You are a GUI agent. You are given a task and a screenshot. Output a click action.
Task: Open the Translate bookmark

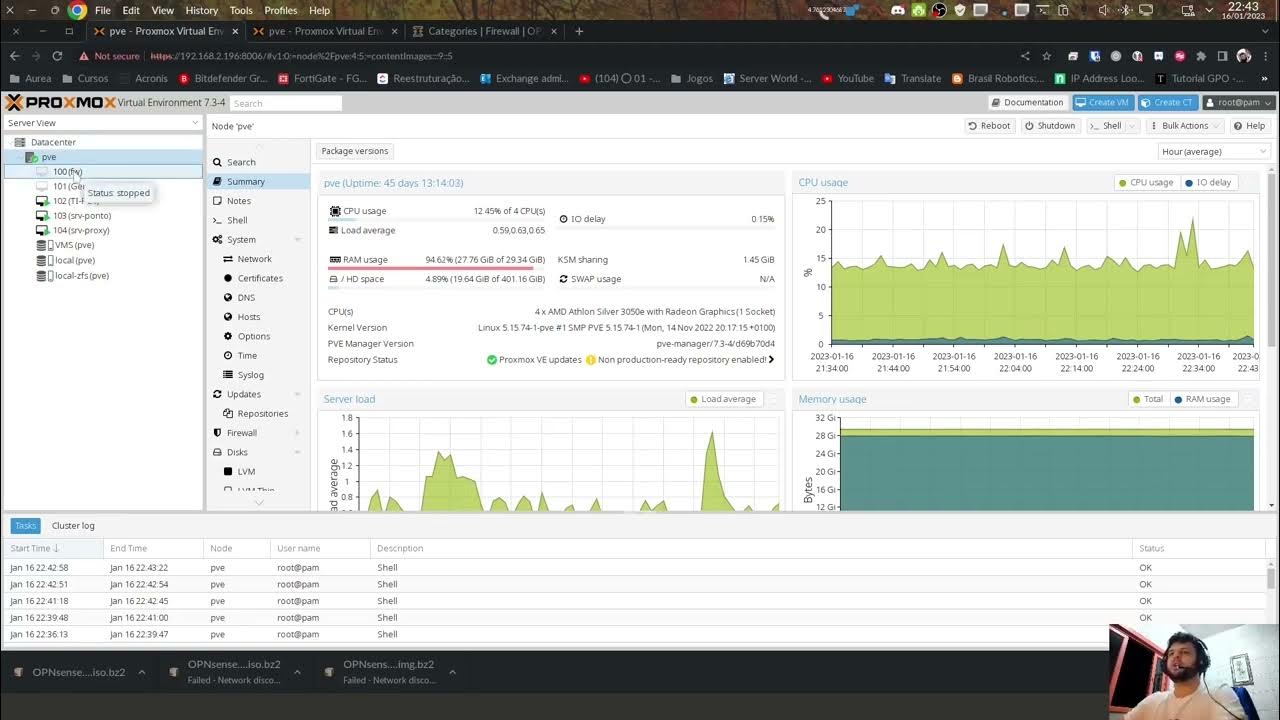912,78
